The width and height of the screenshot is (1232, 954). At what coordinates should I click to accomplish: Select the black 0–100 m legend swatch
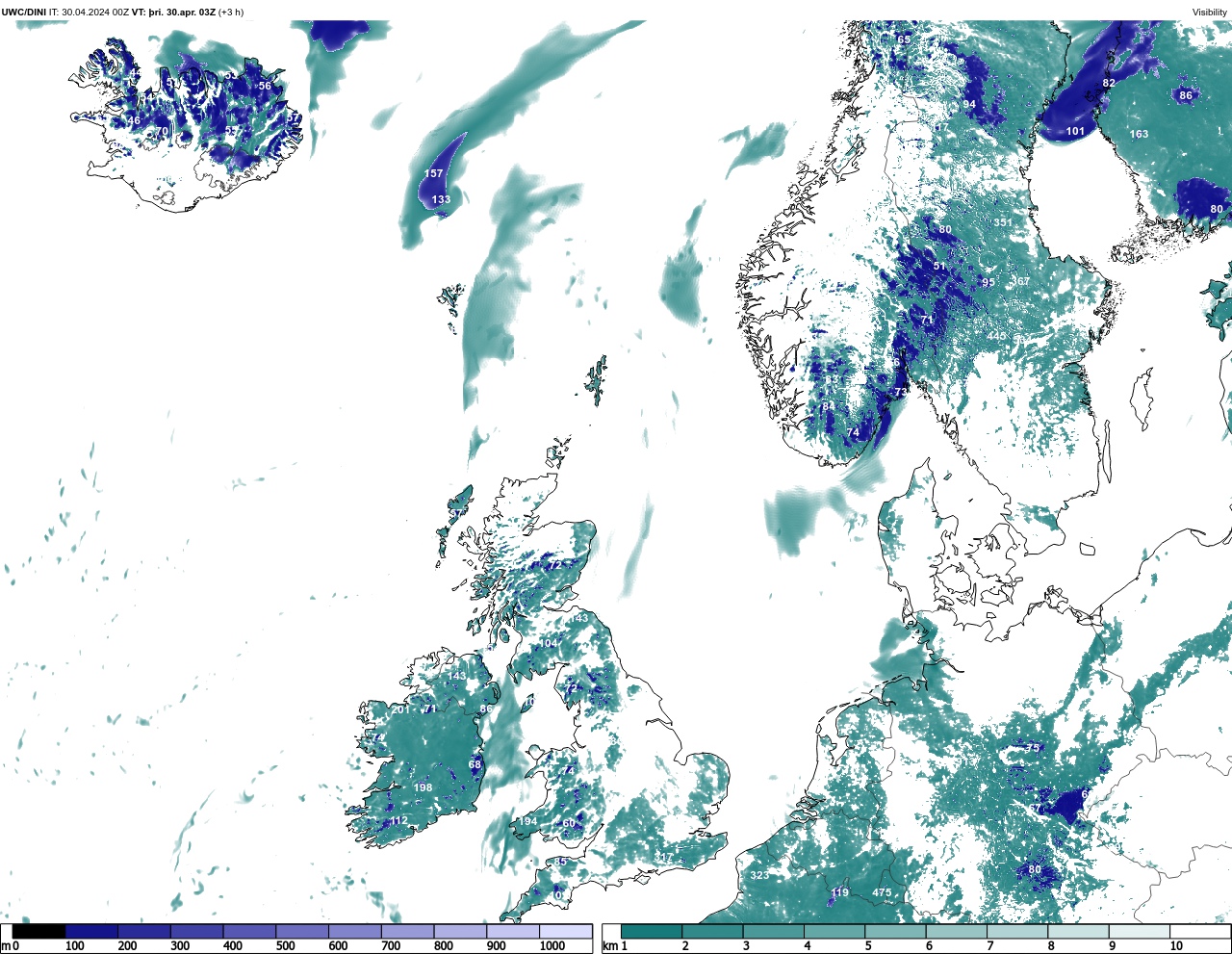click(x=39, y=932)
